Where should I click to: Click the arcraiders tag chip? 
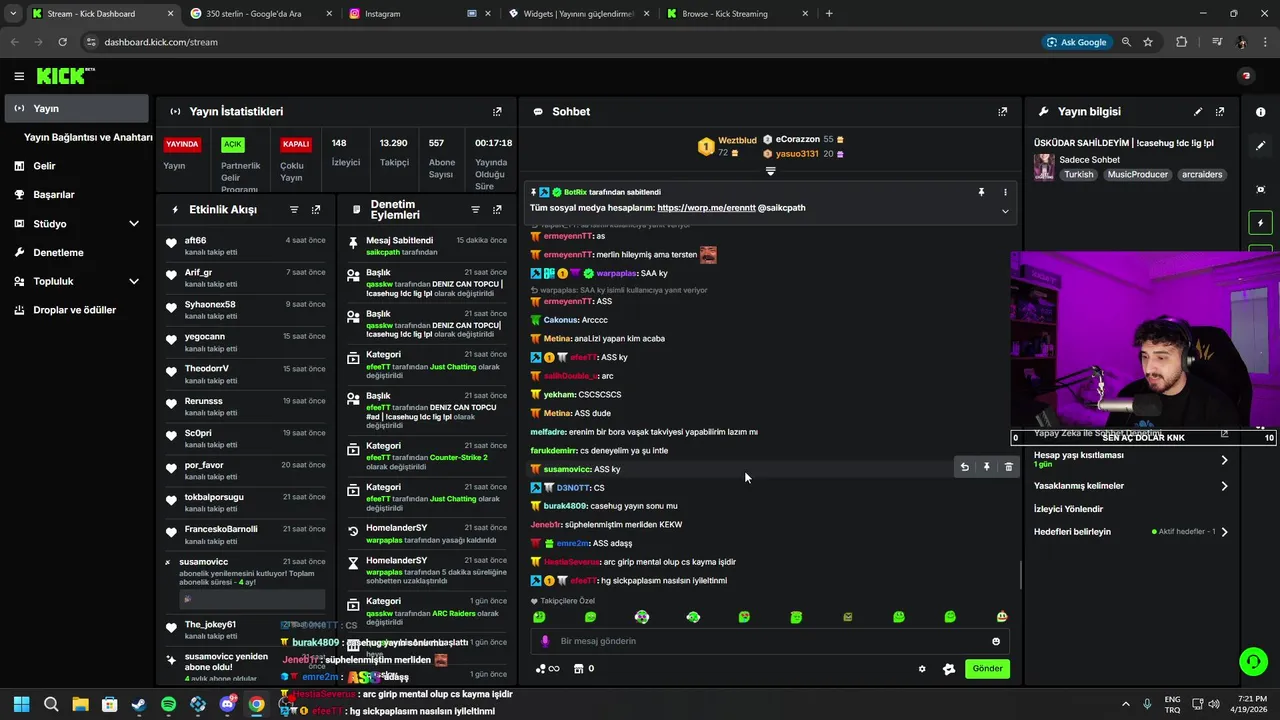(1202, 174)
